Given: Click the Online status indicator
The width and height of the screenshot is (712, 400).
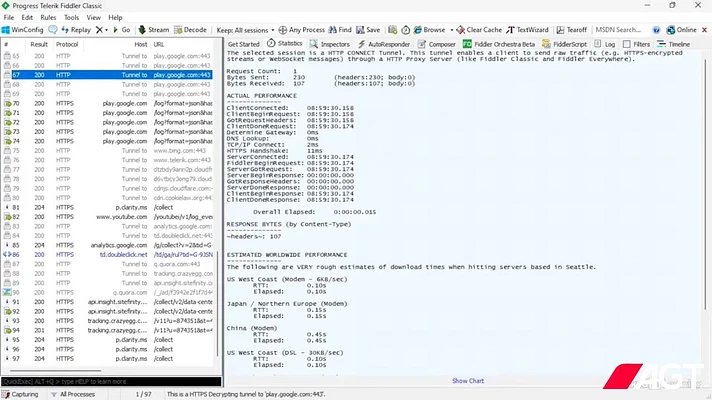Looking at the screenshot, I should pyautogui.click(x=681, y=30).
